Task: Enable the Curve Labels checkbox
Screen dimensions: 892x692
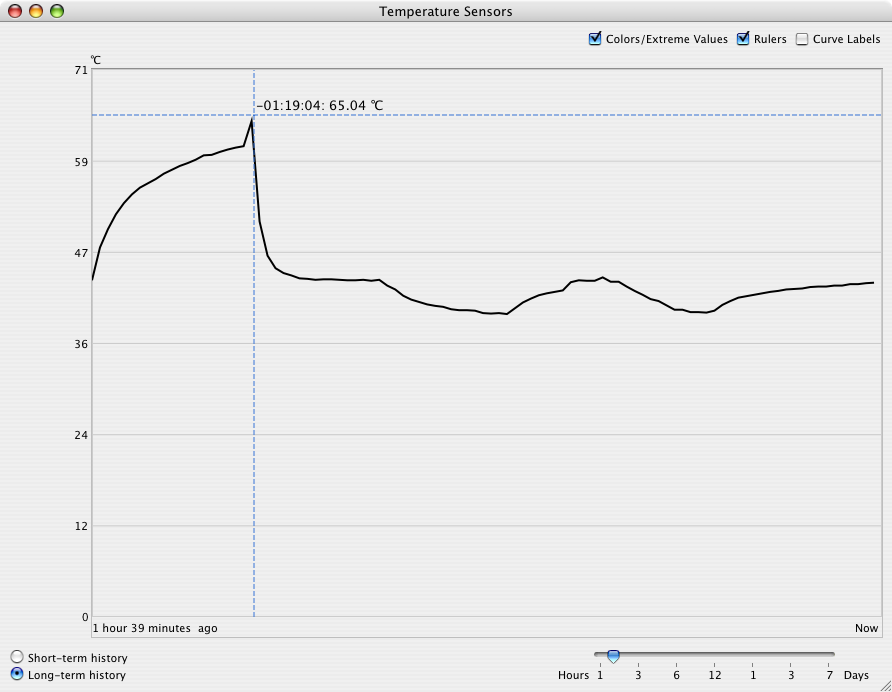Action: click(802, 40)
